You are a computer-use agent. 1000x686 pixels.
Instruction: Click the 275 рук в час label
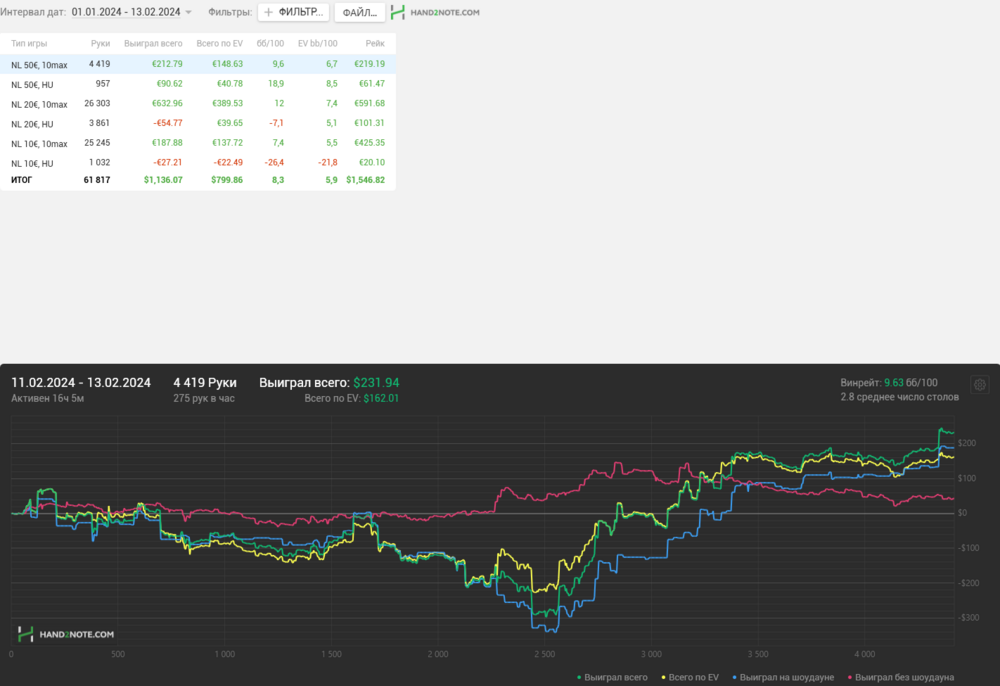[204, 398]
